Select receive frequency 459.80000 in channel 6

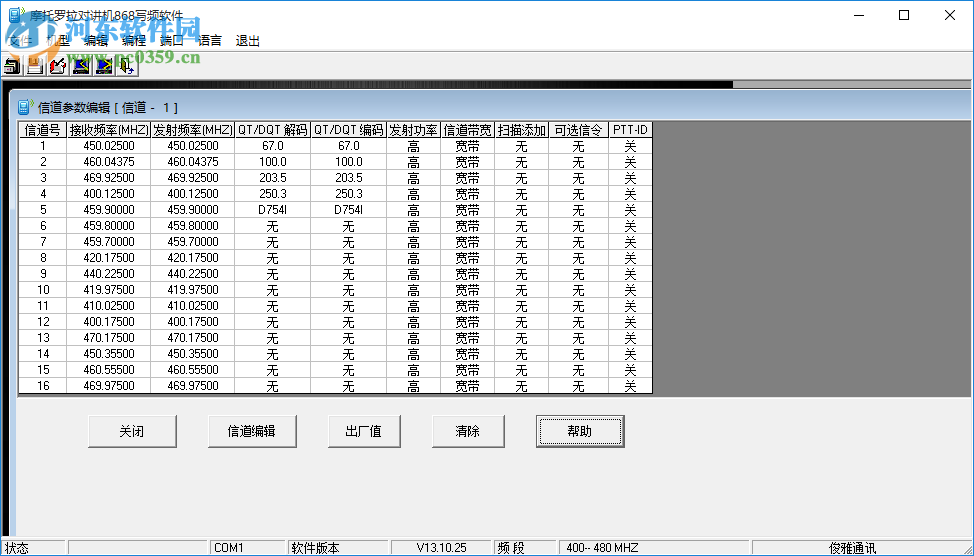tap(109, 226)
